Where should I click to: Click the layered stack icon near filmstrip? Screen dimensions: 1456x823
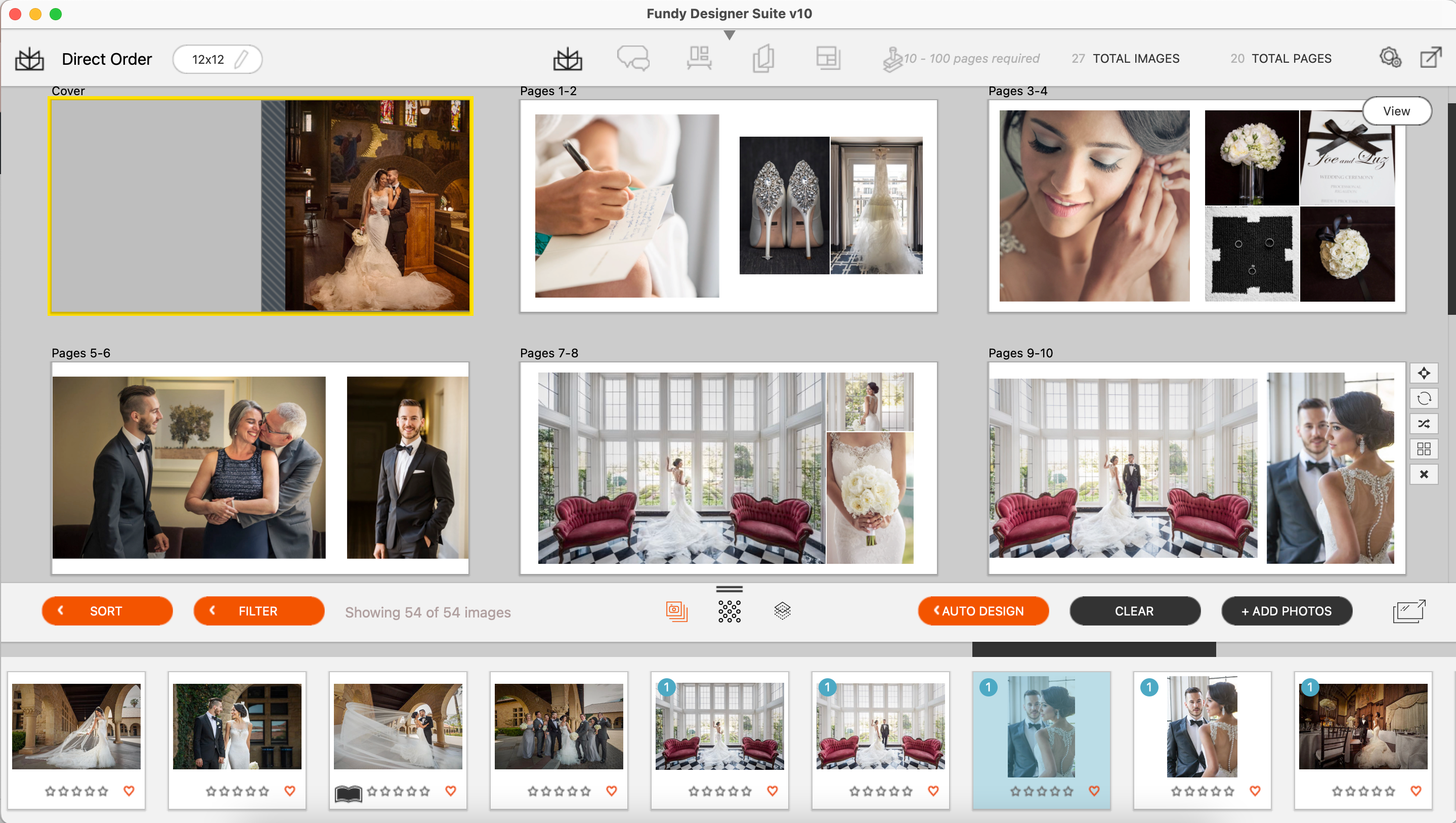tap(783, 611)
